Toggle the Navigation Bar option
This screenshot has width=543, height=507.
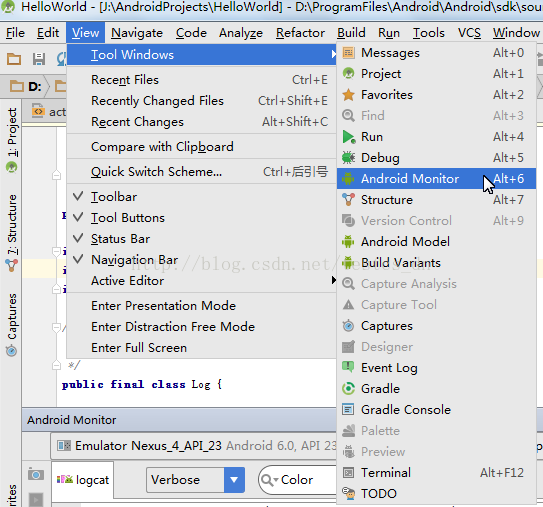click(x=202, y=260)
